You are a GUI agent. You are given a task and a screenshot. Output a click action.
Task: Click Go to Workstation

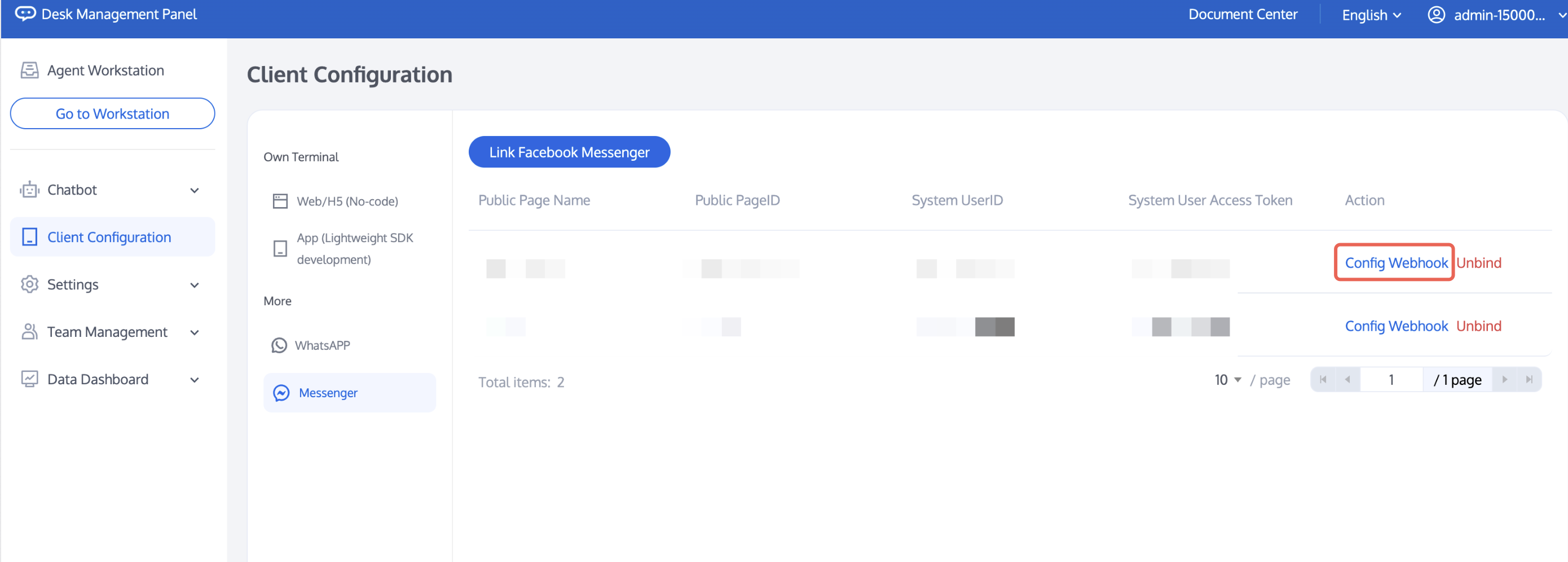(x=112, y=113)
